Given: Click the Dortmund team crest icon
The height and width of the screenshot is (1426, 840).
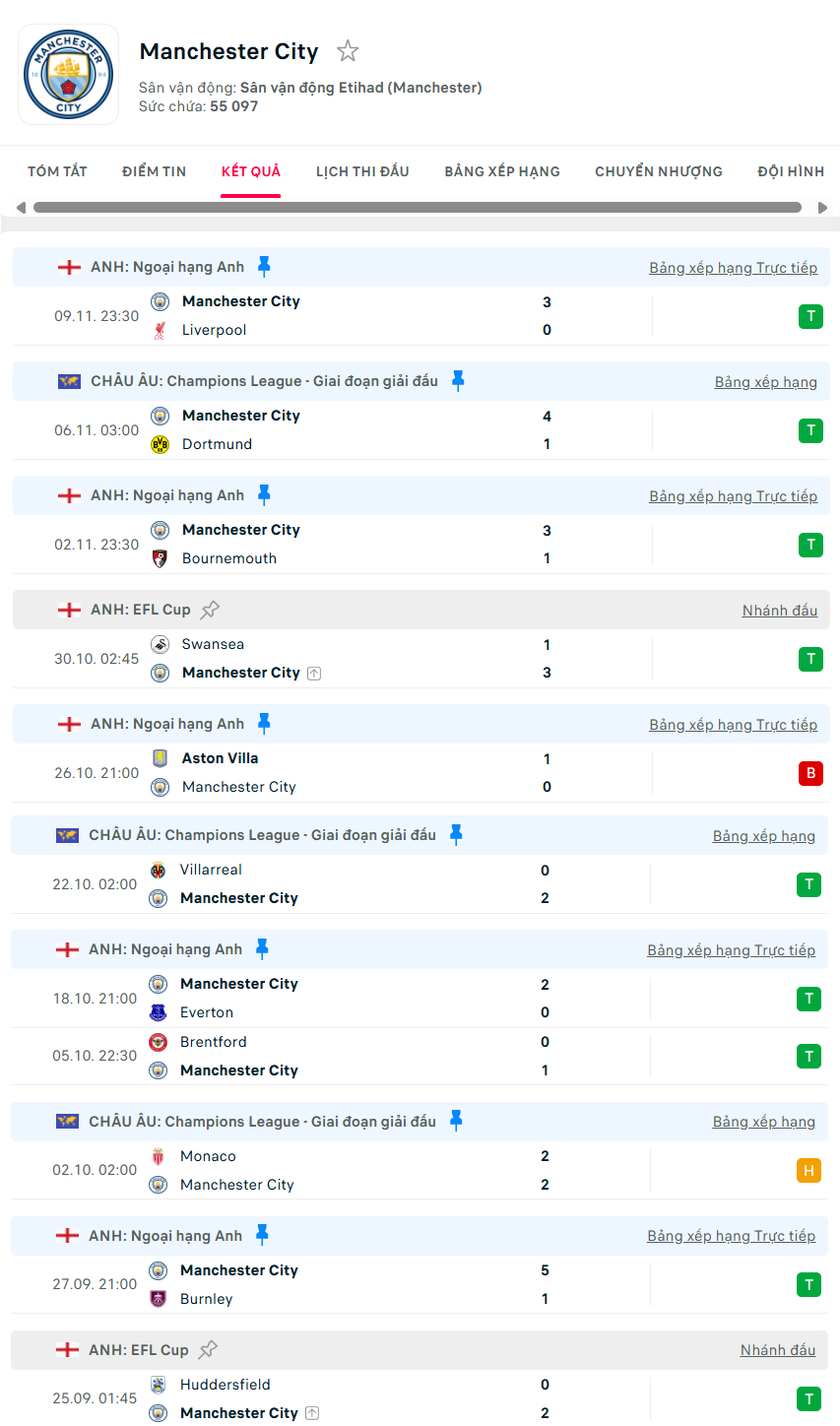Looking at the screenshot, I should [x=160, y=444].
